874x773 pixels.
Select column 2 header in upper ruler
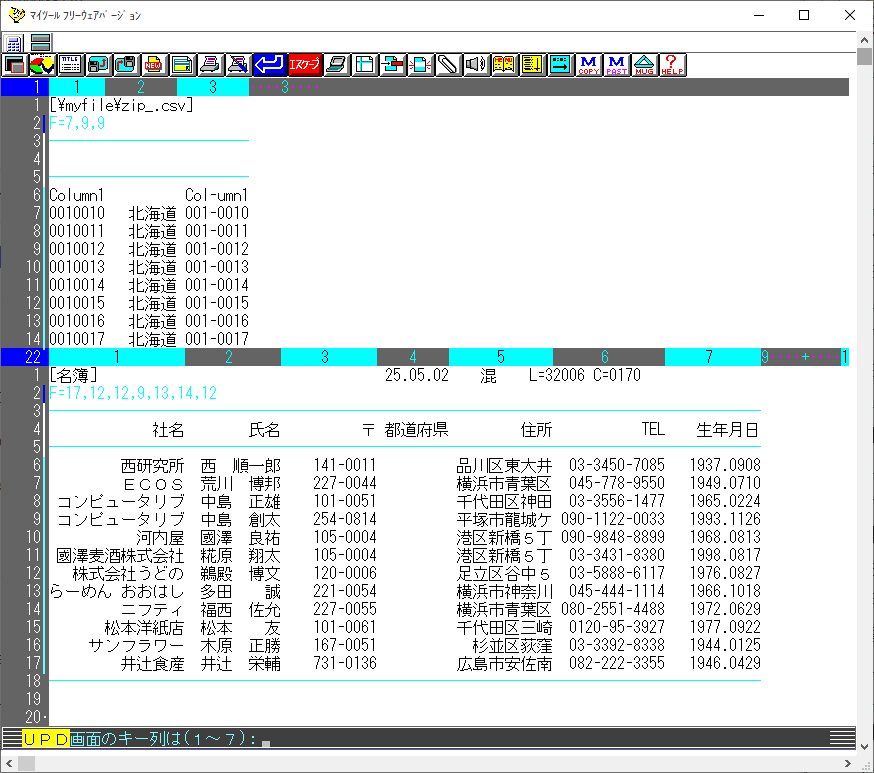click(141, 87)
